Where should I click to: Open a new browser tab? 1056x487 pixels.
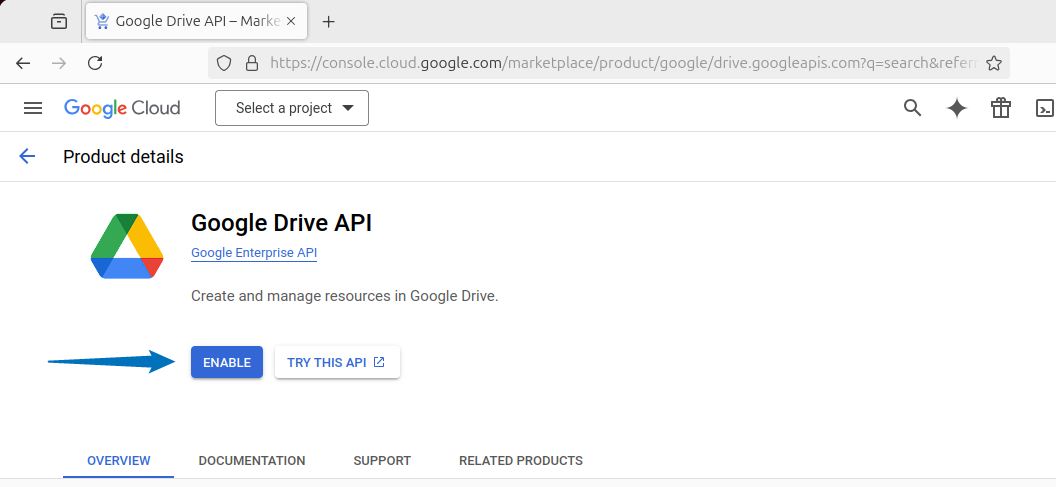tap(328, 22)
